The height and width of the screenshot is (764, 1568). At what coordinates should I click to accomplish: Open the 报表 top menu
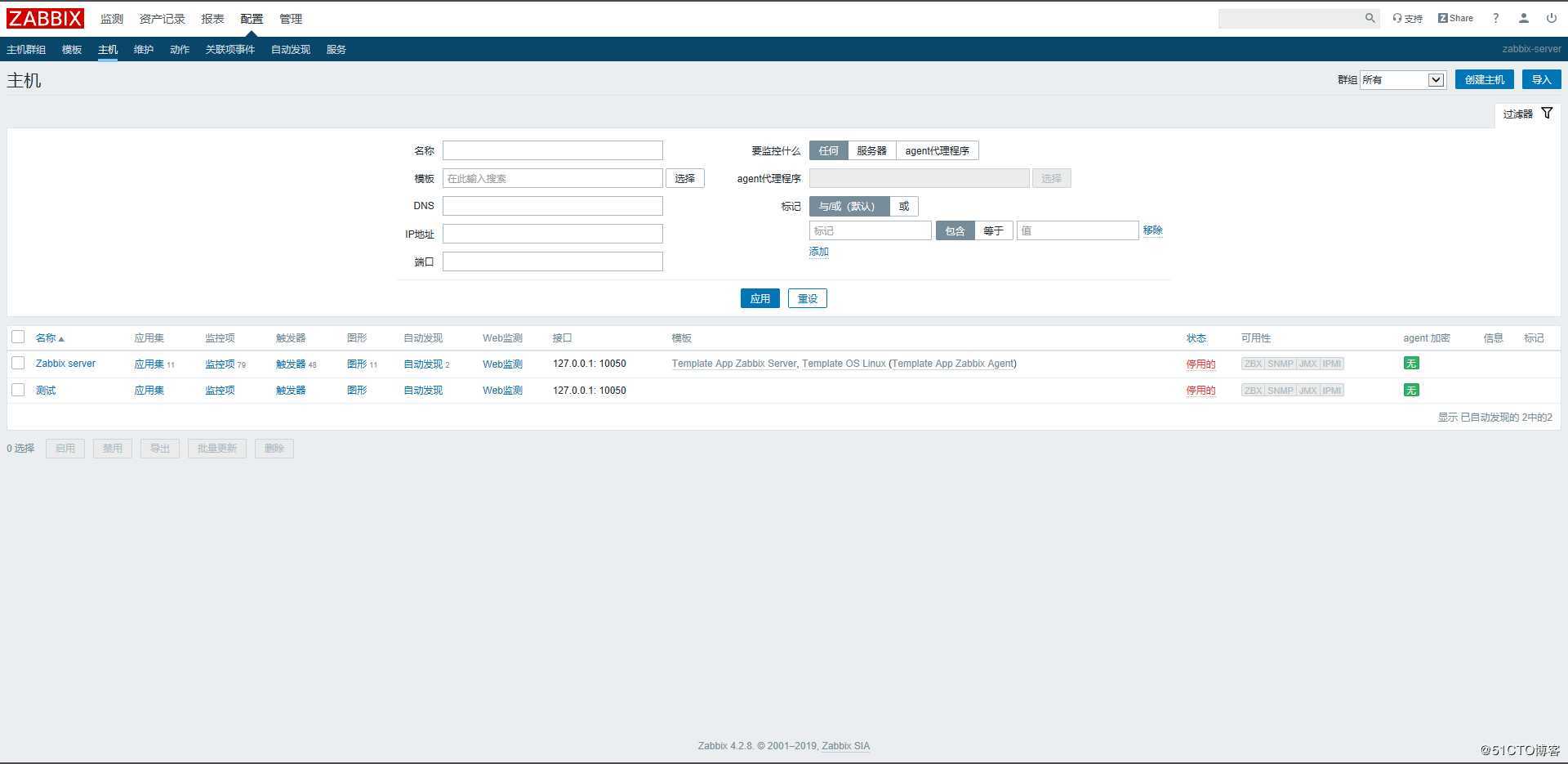[212, 19]
